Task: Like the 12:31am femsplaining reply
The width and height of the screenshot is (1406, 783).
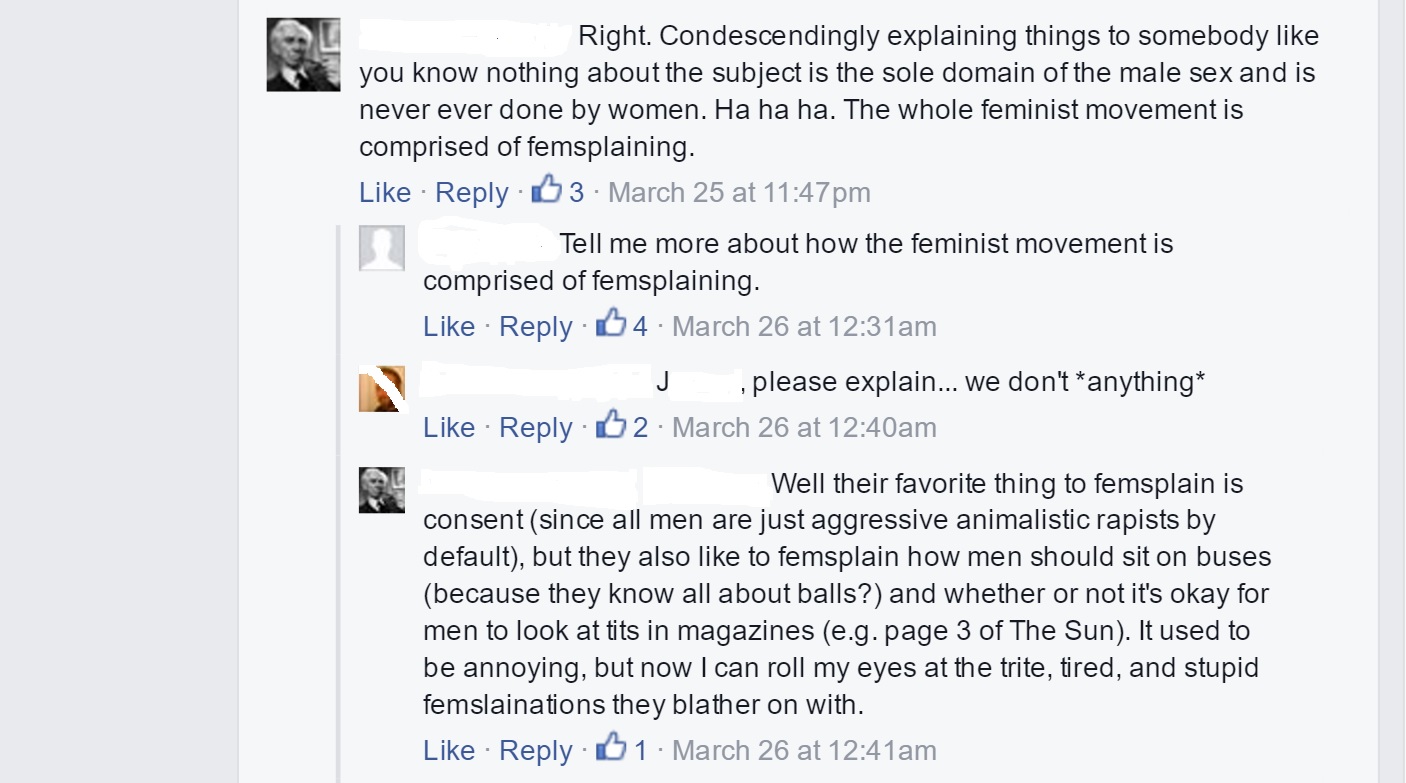Action: 449,326
